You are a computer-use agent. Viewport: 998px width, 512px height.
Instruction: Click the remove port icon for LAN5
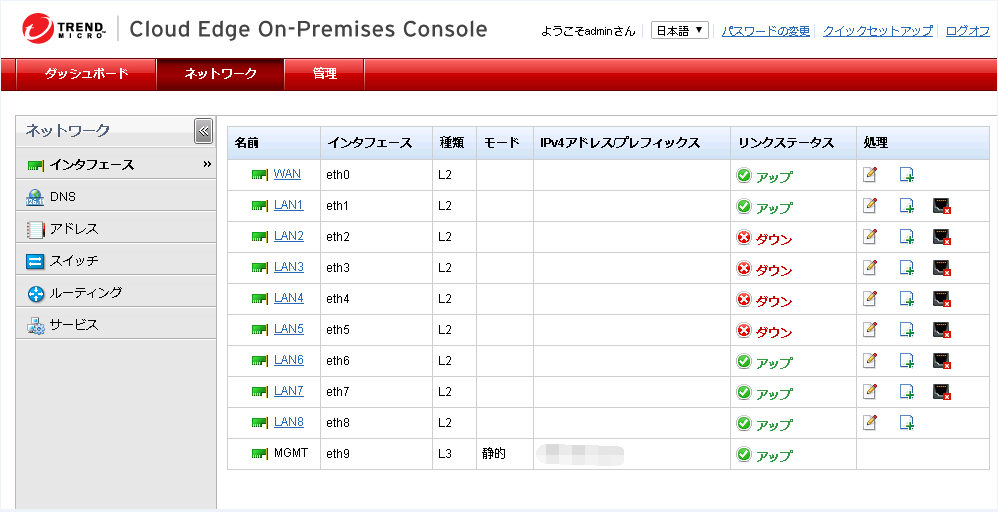[x=941, y=330]
